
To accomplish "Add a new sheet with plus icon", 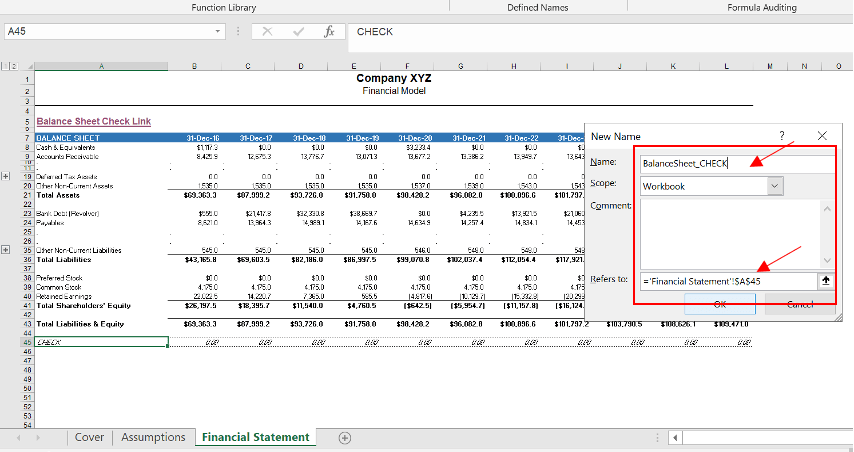I will coord(345,437).
